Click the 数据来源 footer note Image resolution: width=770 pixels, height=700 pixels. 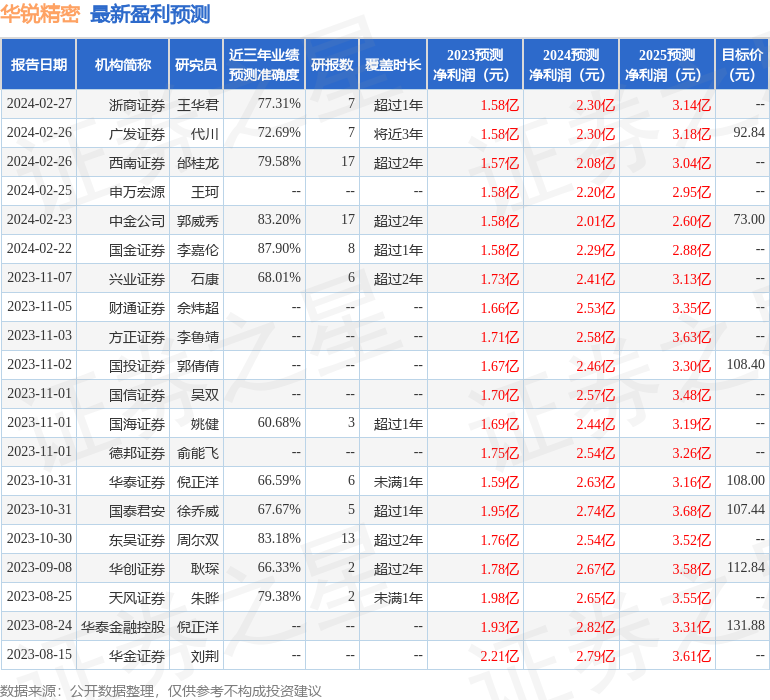[x=161, y=691]
